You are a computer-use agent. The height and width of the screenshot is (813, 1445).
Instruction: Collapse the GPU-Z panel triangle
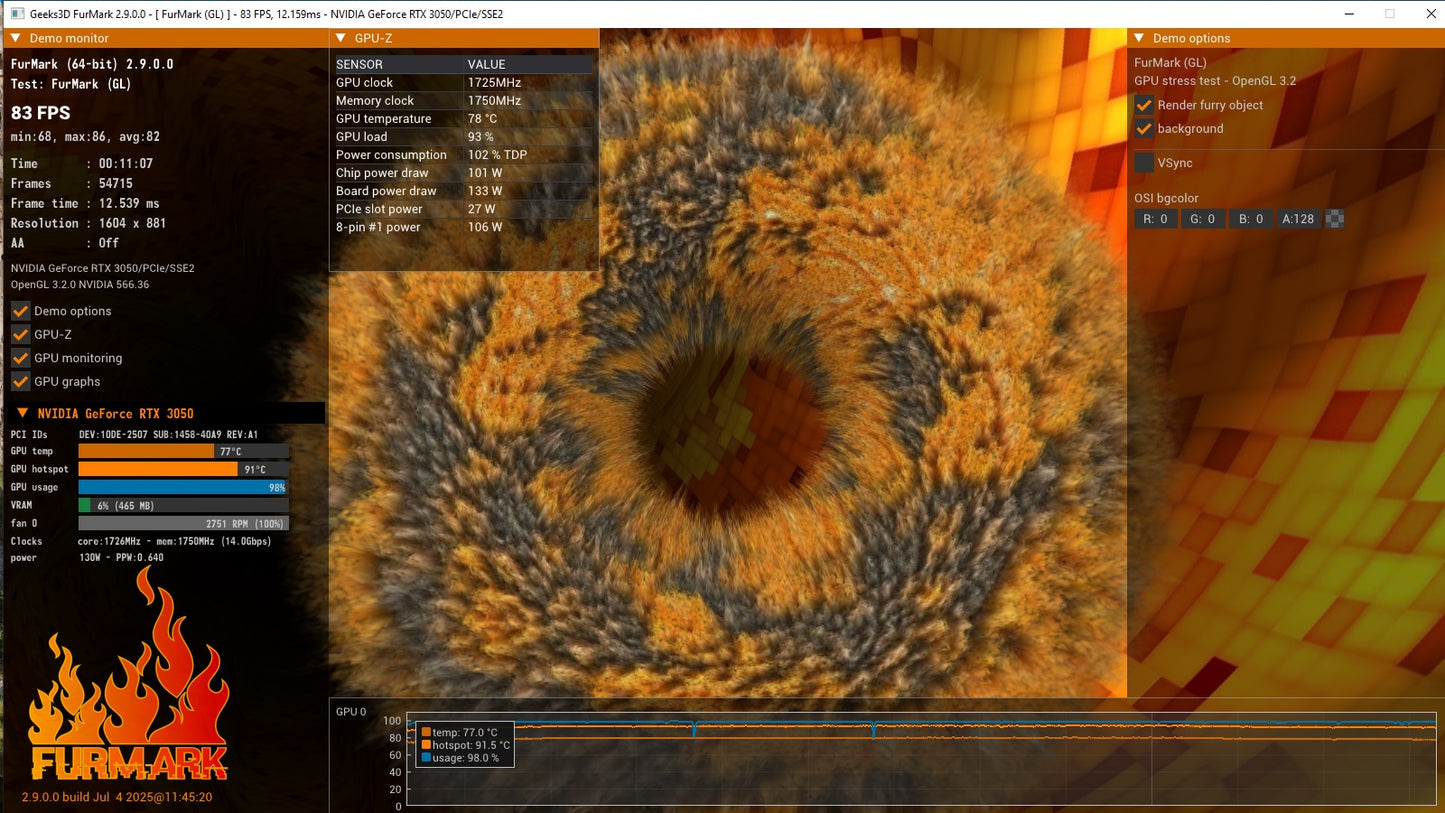pos(340,38)
